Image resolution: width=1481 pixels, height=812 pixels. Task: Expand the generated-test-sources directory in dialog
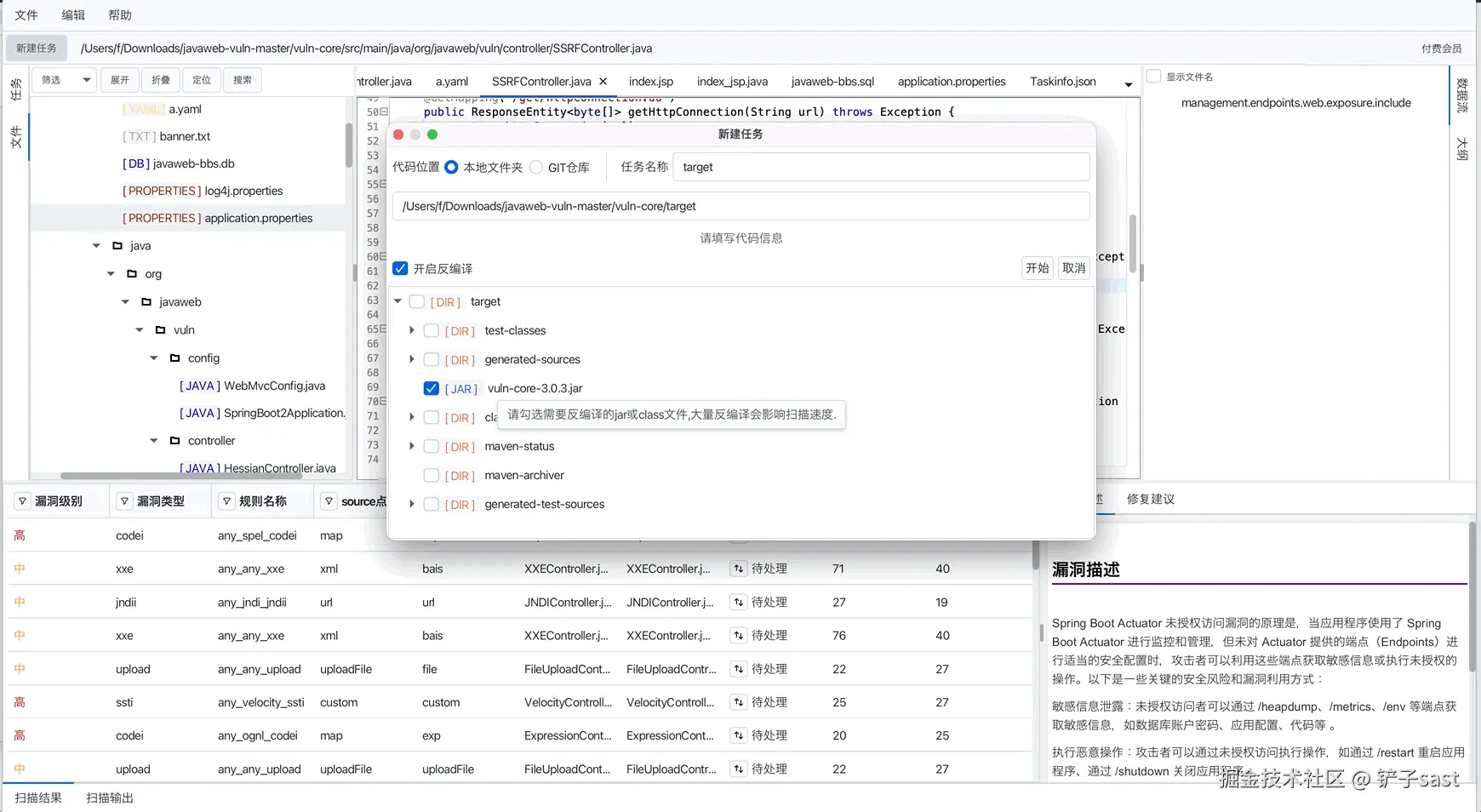(x=412, y=504)
